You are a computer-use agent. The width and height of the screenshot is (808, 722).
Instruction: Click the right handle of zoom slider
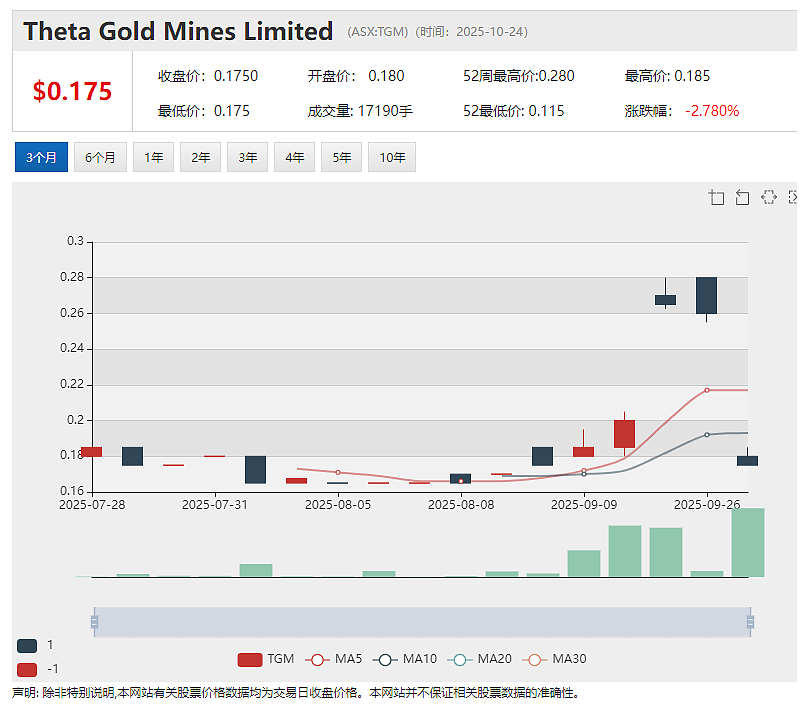coord(750,622)
